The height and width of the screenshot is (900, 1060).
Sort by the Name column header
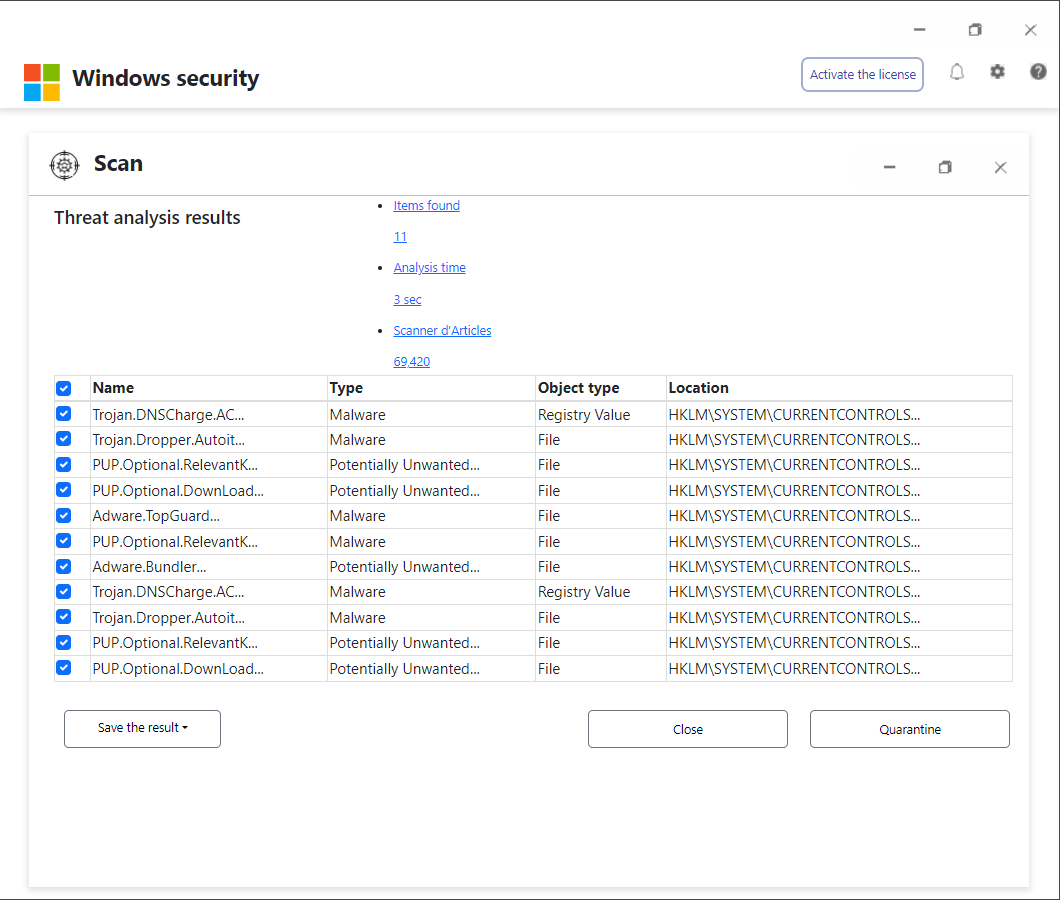[113, 388]
